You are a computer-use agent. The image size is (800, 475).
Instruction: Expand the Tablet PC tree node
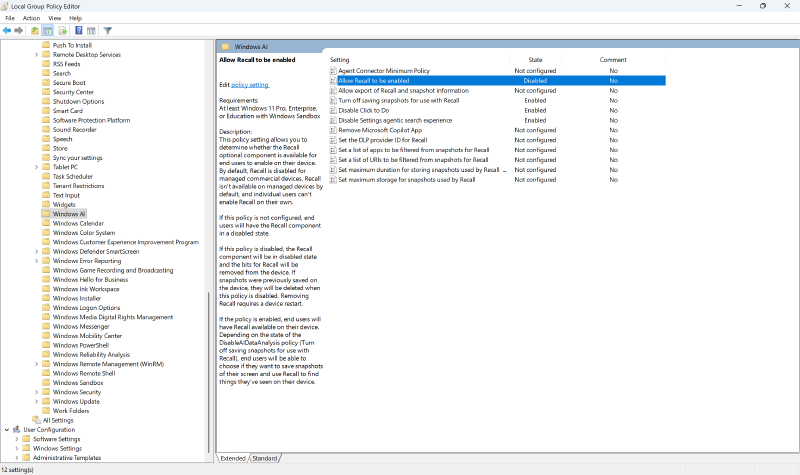(36, 167)
